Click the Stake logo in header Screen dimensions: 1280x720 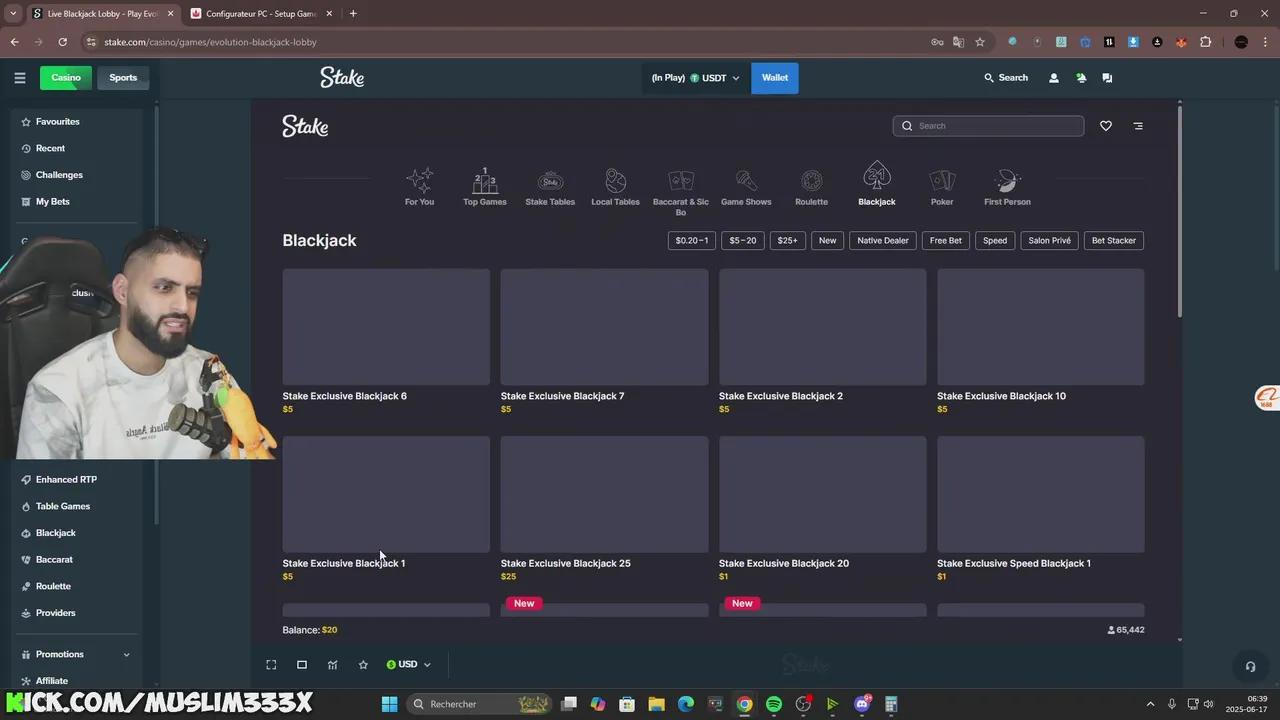point(342,77)
